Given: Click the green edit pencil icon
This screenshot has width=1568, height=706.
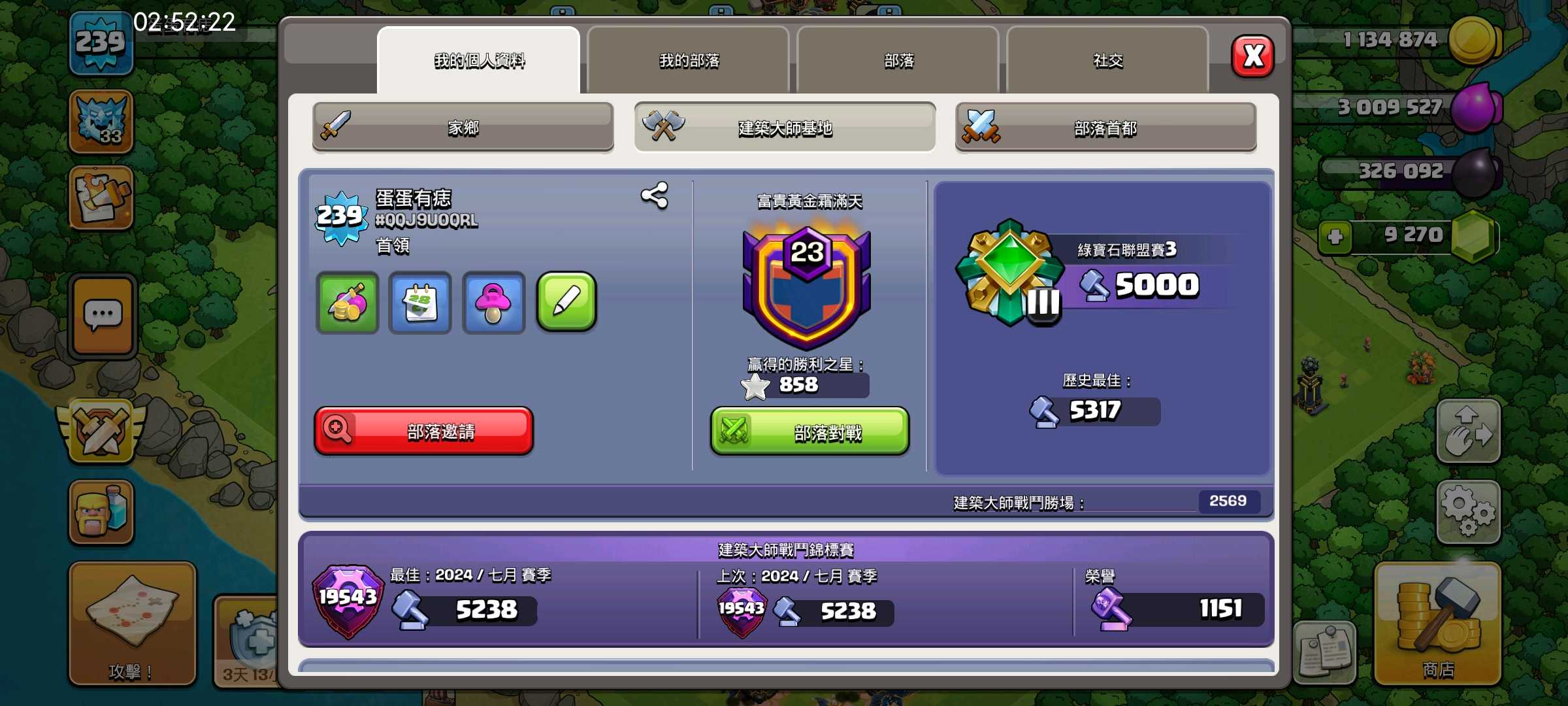Looking at the screenshot, I should point(566,302).
